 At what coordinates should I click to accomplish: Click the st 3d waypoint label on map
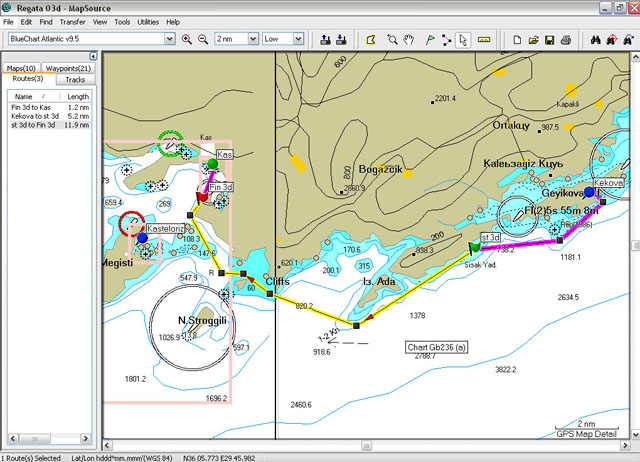(490, 238)
